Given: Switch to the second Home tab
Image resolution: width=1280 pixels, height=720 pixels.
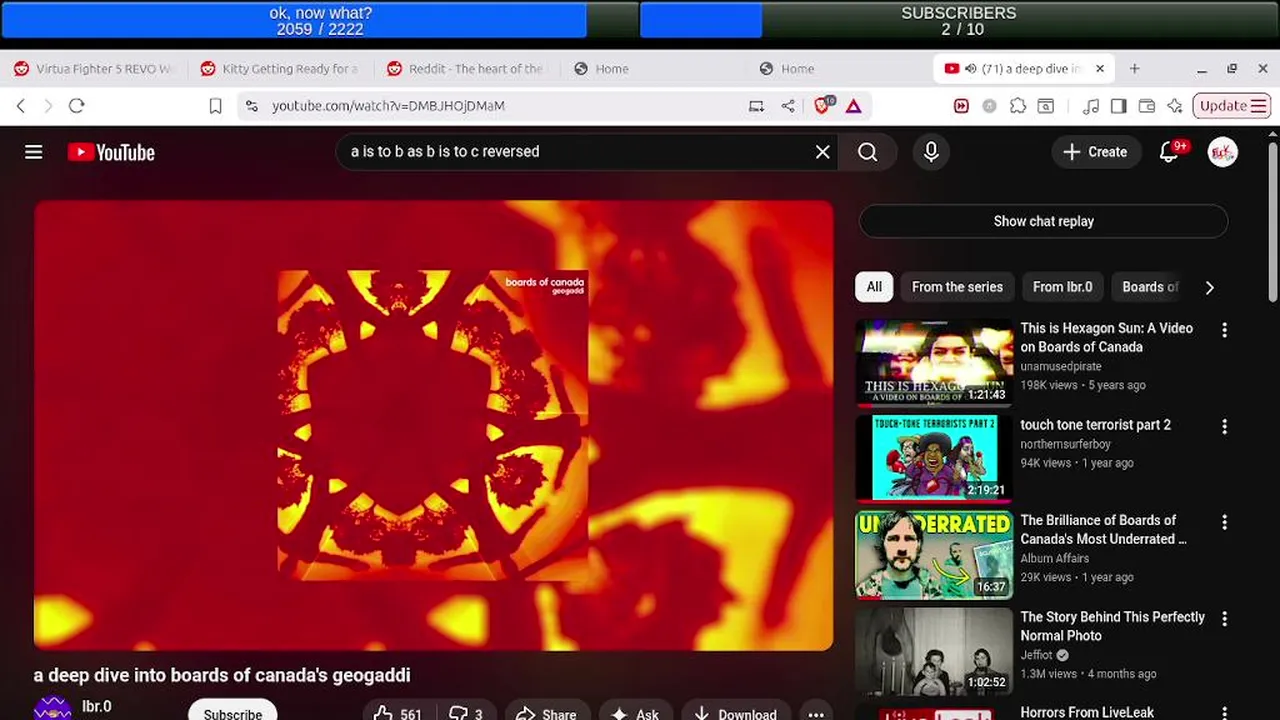Looking at the screenshot, I should click(x=787, y=69).
